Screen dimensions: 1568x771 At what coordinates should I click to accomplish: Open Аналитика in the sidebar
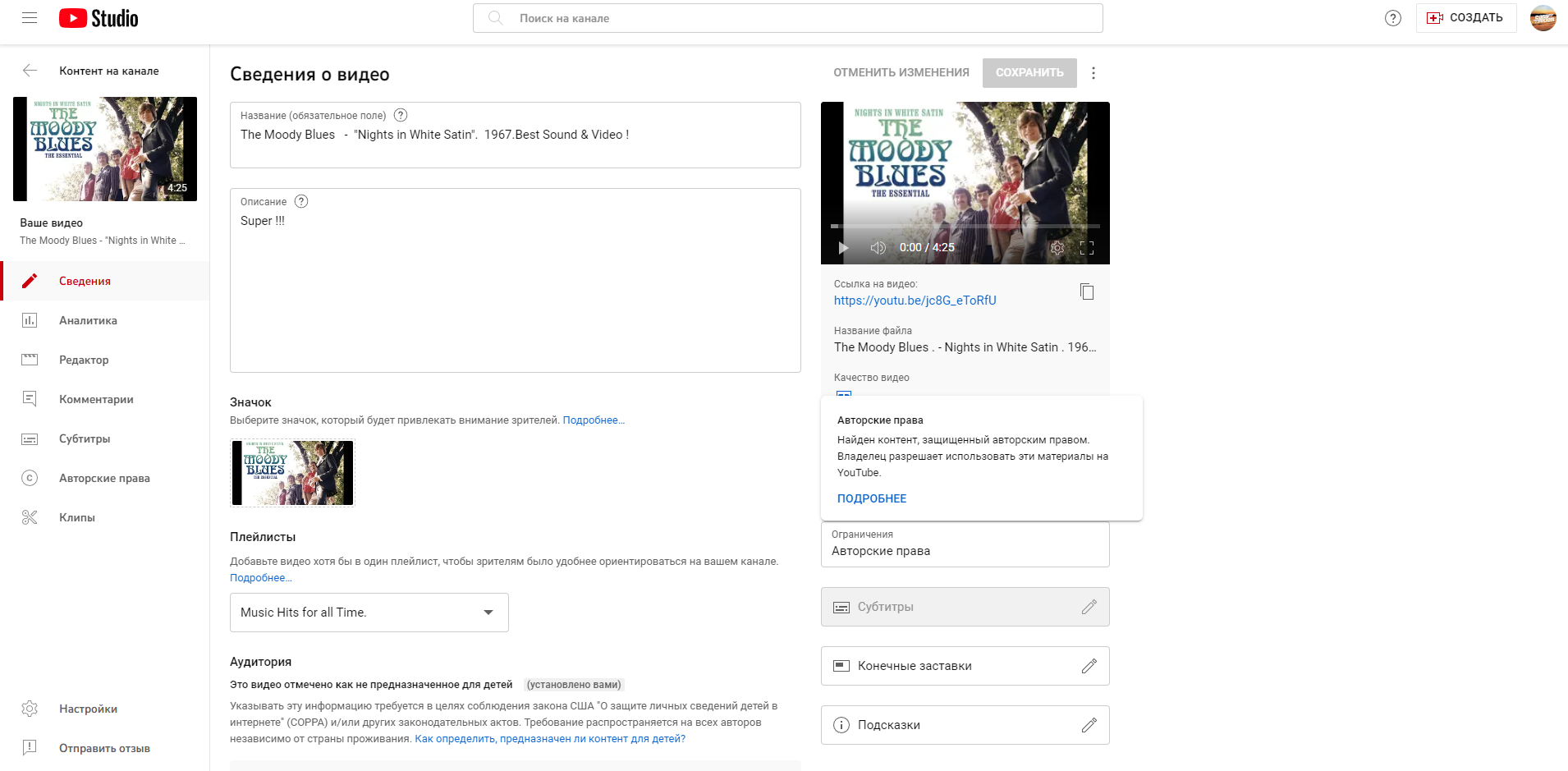pos(105,320)
